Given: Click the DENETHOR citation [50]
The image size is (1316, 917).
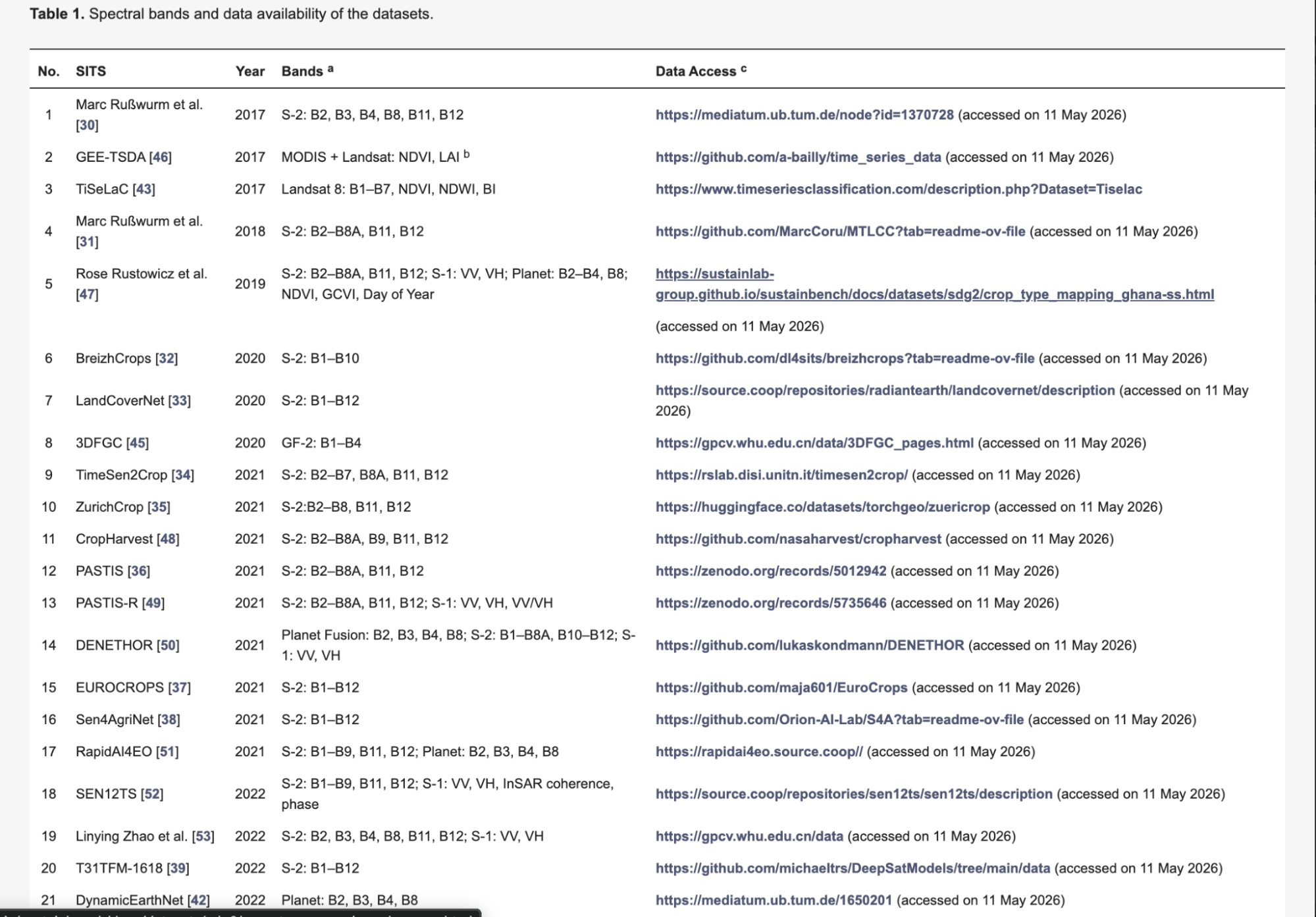Looking at the screenshot, I should 168,645.
